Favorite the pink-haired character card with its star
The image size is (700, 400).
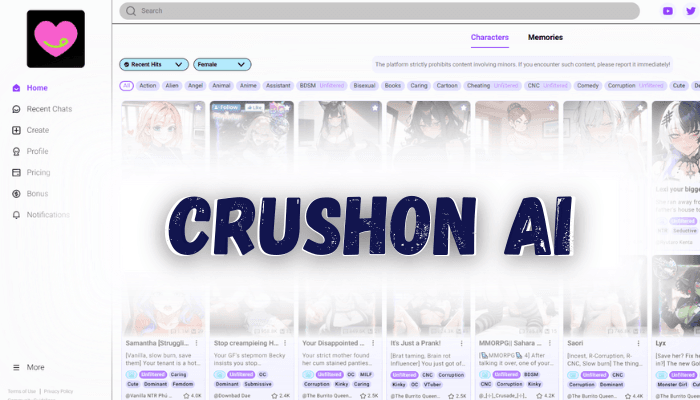(x=198, y=108)
